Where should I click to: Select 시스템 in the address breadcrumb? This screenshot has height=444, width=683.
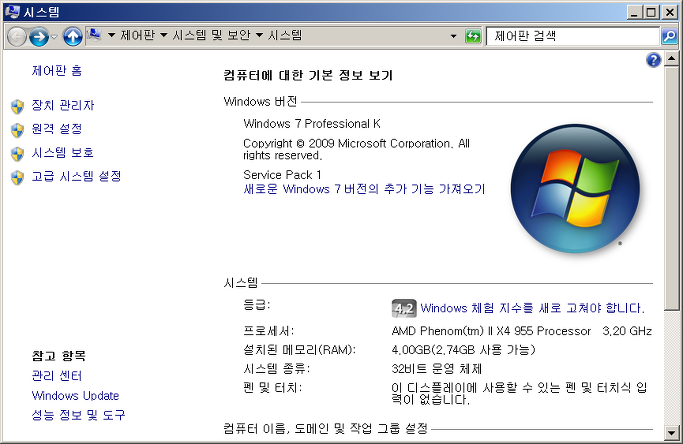click(x=285, y=35)
